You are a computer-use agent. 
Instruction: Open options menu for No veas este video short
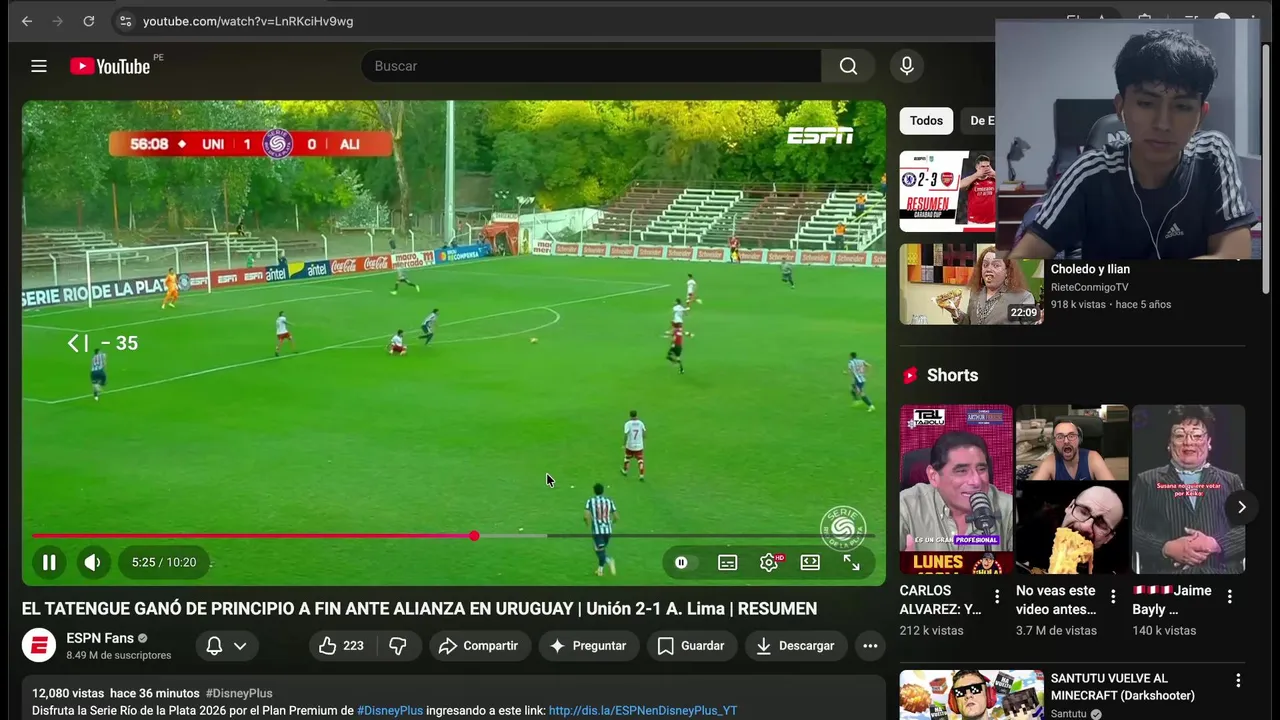pyautogui.click(x=1113, y=597)
